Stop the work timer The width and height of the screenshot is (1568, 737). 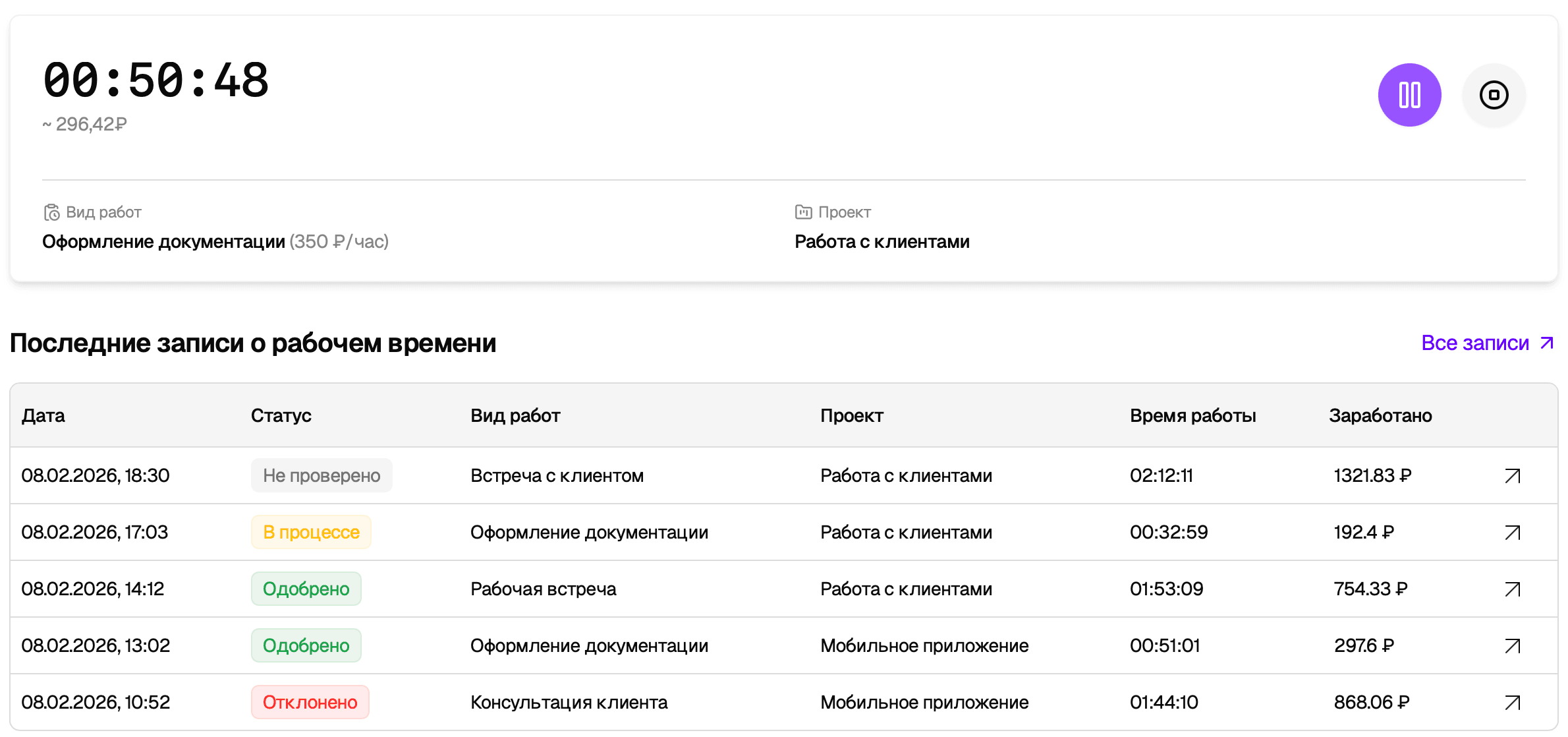[x=1494, y=95]
